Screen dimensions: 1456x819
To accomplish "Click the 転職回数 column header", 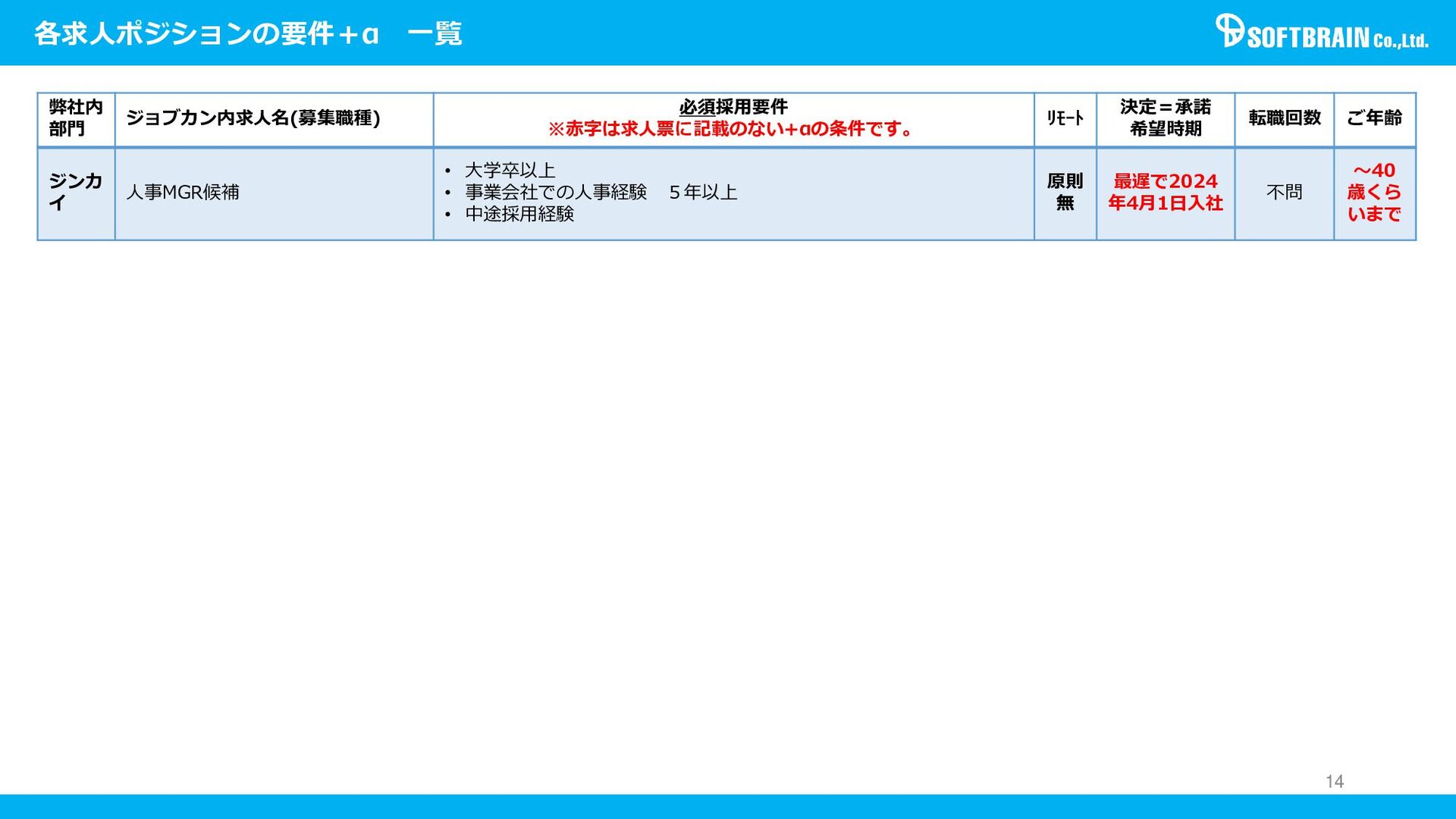I will click(1285, 118).
